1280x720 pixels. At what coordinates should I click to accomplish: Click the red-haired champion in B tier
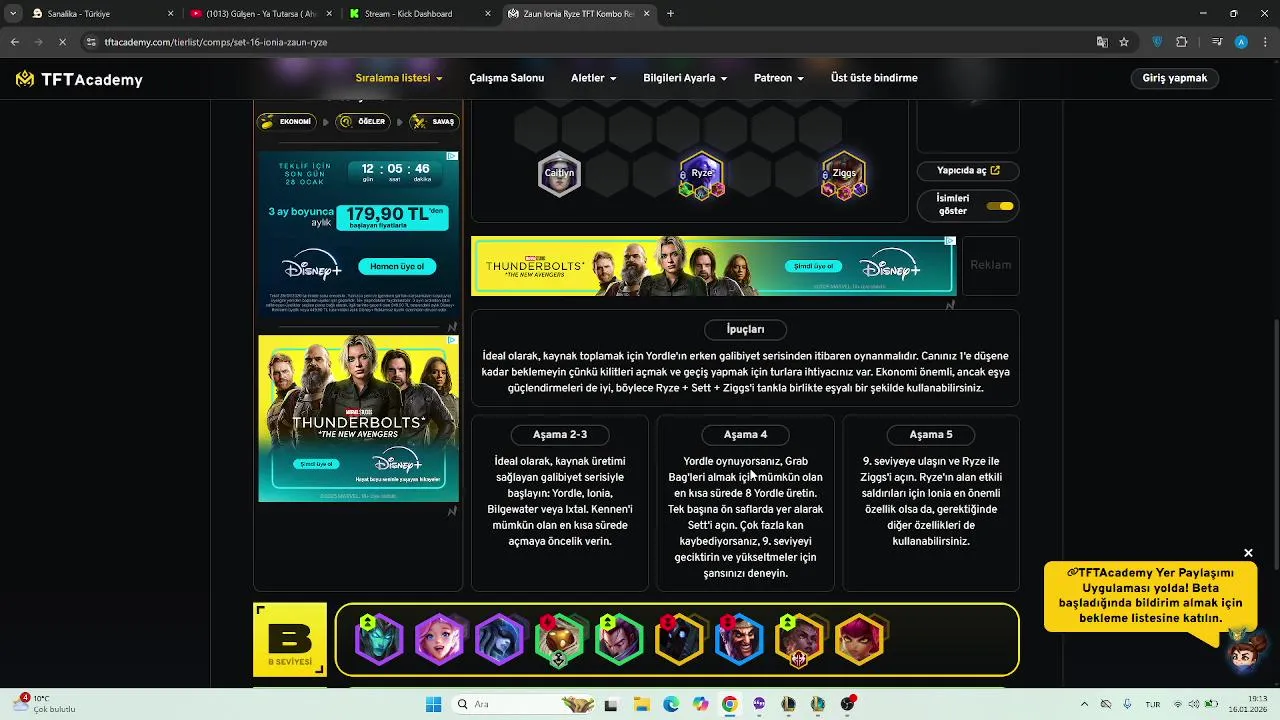[x=859, y=639]
